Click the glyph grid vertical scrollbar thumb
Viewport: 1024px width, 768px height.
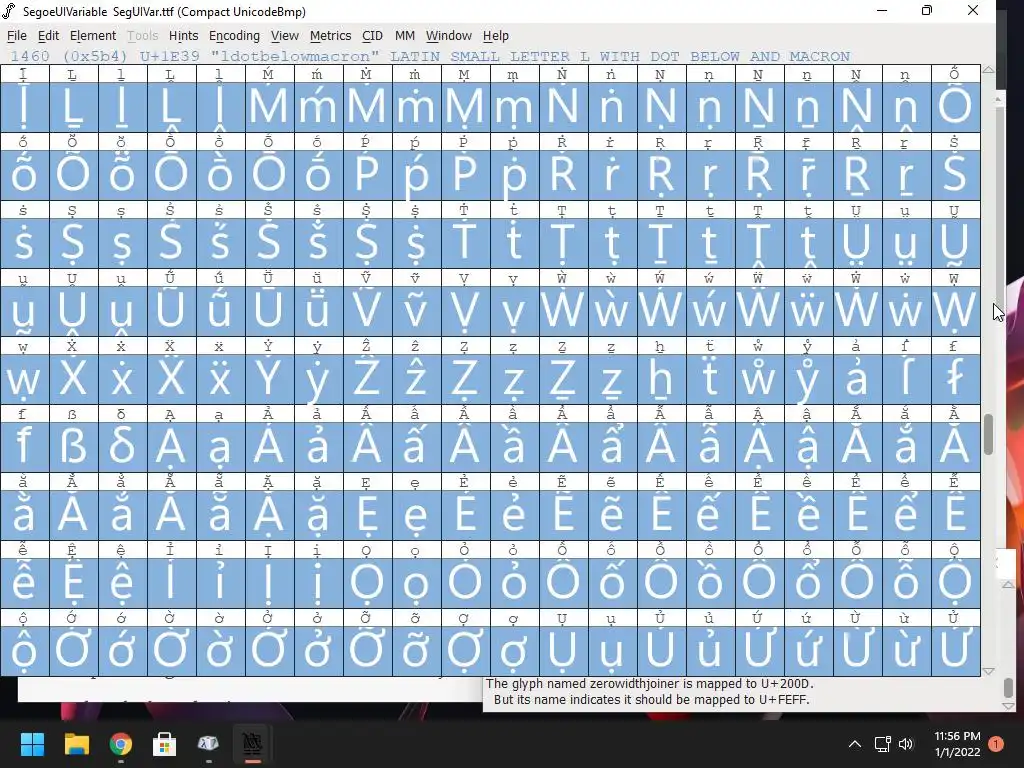(988, 434)
